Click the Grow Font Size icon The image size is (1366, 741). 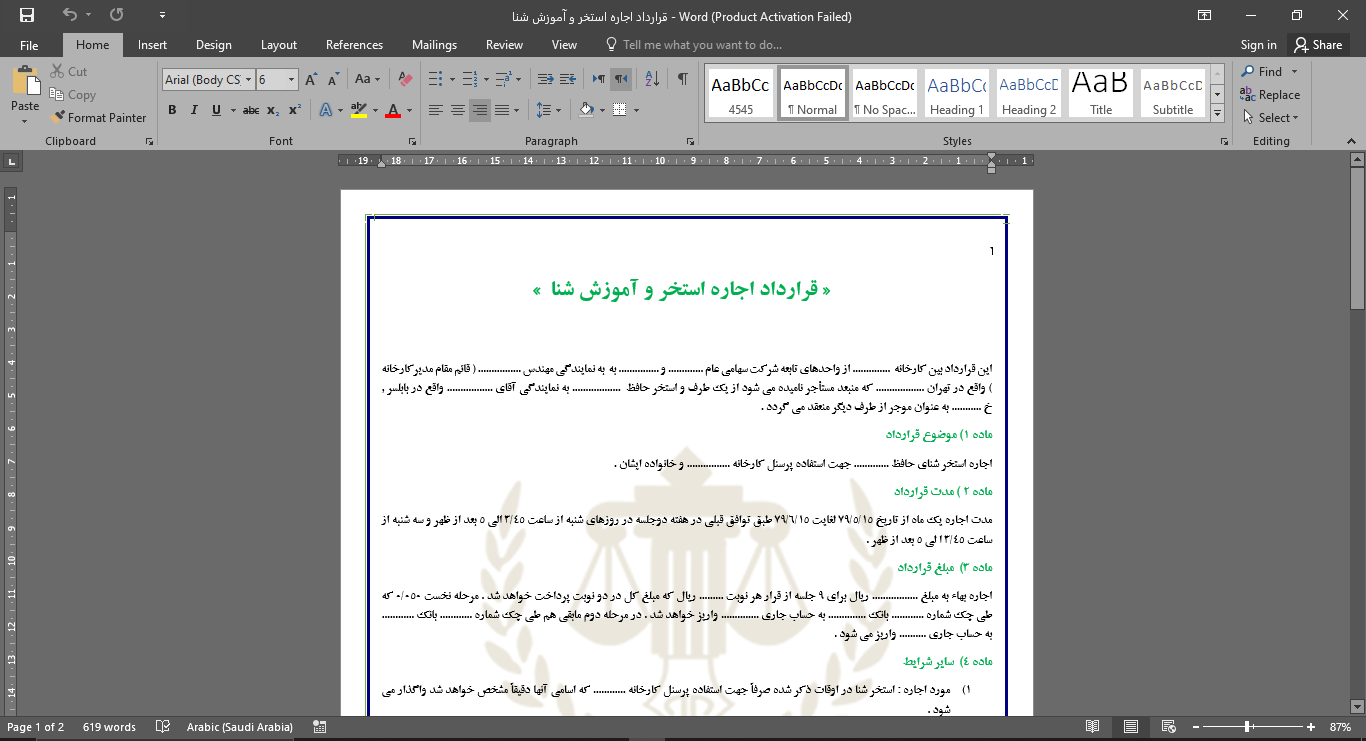pyautogui.click(x=311, y=79)
